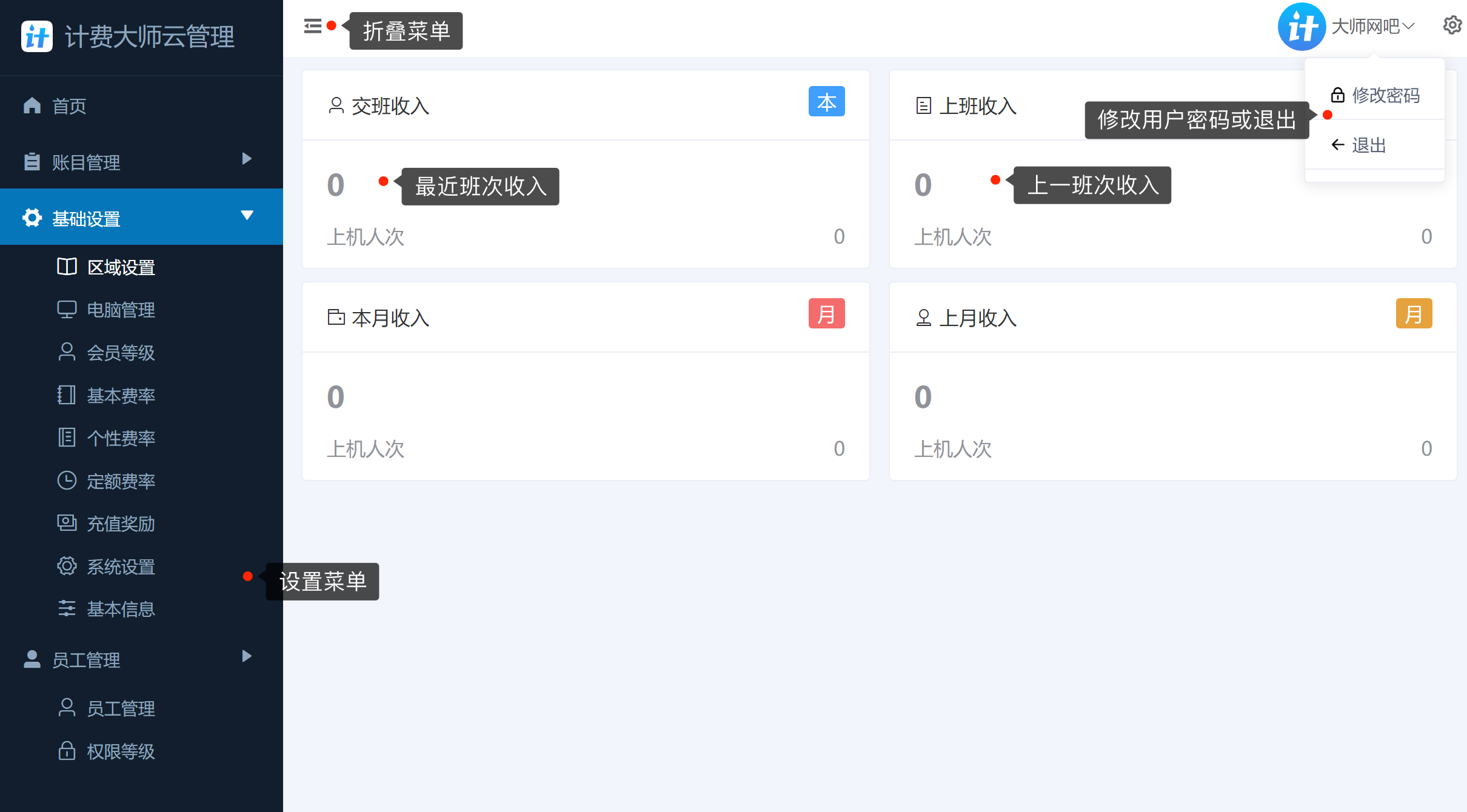Viewport: 1467px width, 812px height.
Task: Click the 上班收入 card title
Action: (x=978, y=106)
